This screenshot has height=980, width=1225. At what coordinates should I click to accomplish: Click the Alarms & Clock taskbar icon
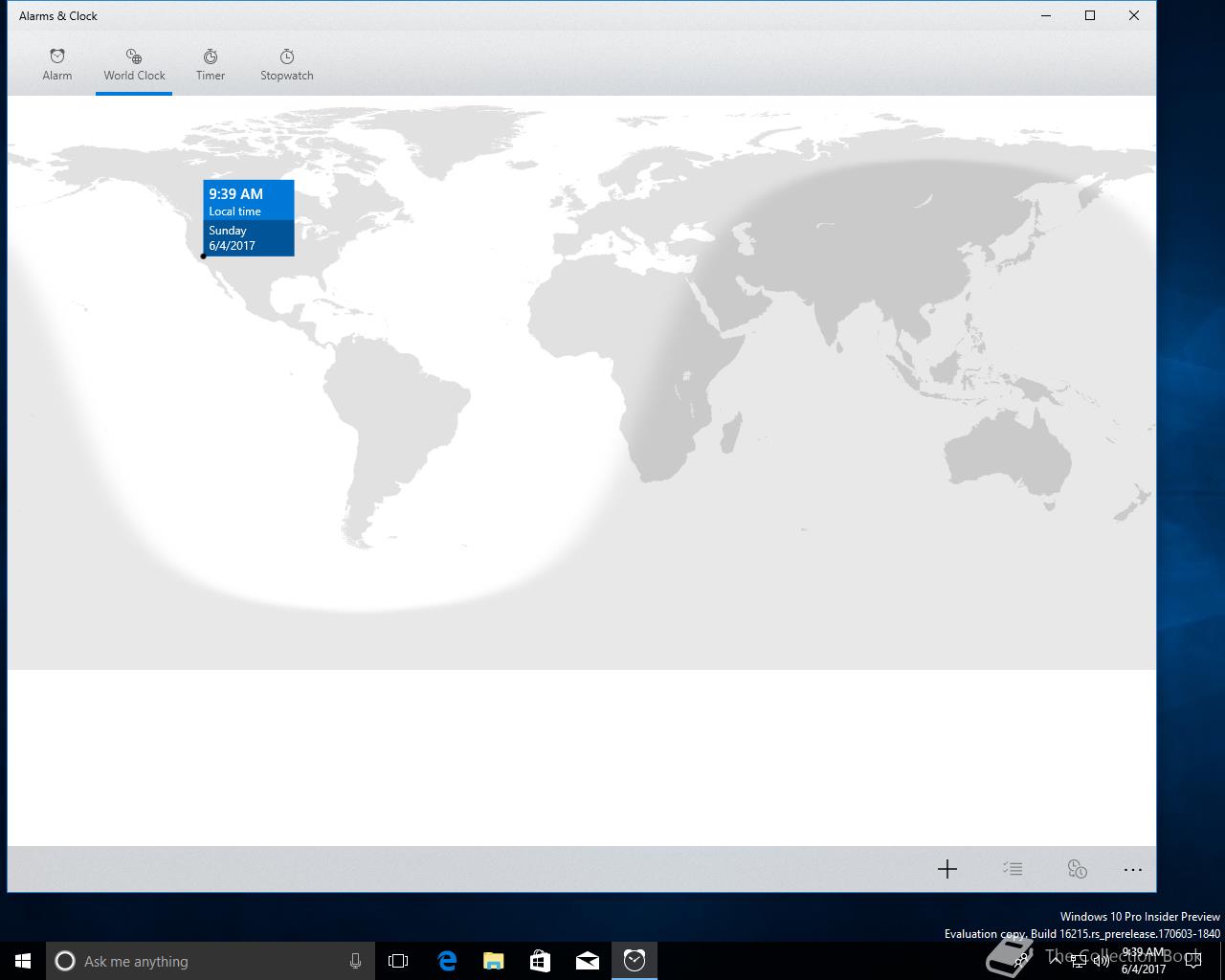pos(635,961)
